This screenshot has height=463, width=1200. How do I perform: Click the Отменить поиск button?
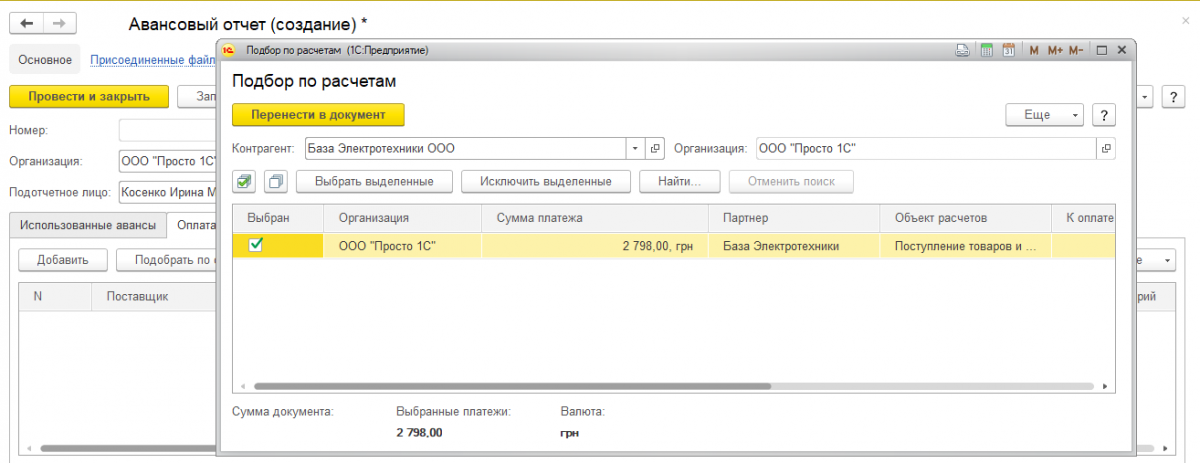tap(791, 181)
